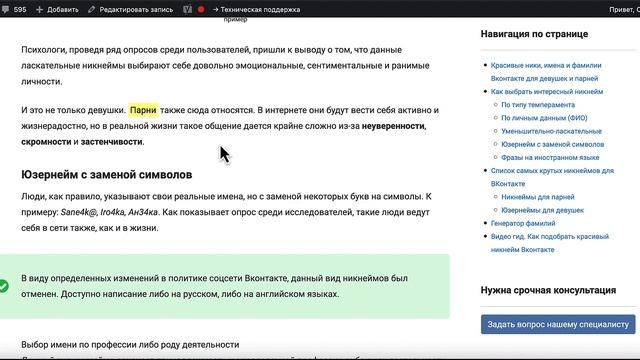640x360 pixels.
Task: Click the red status dot in admin bar
Action: (201, 9)
